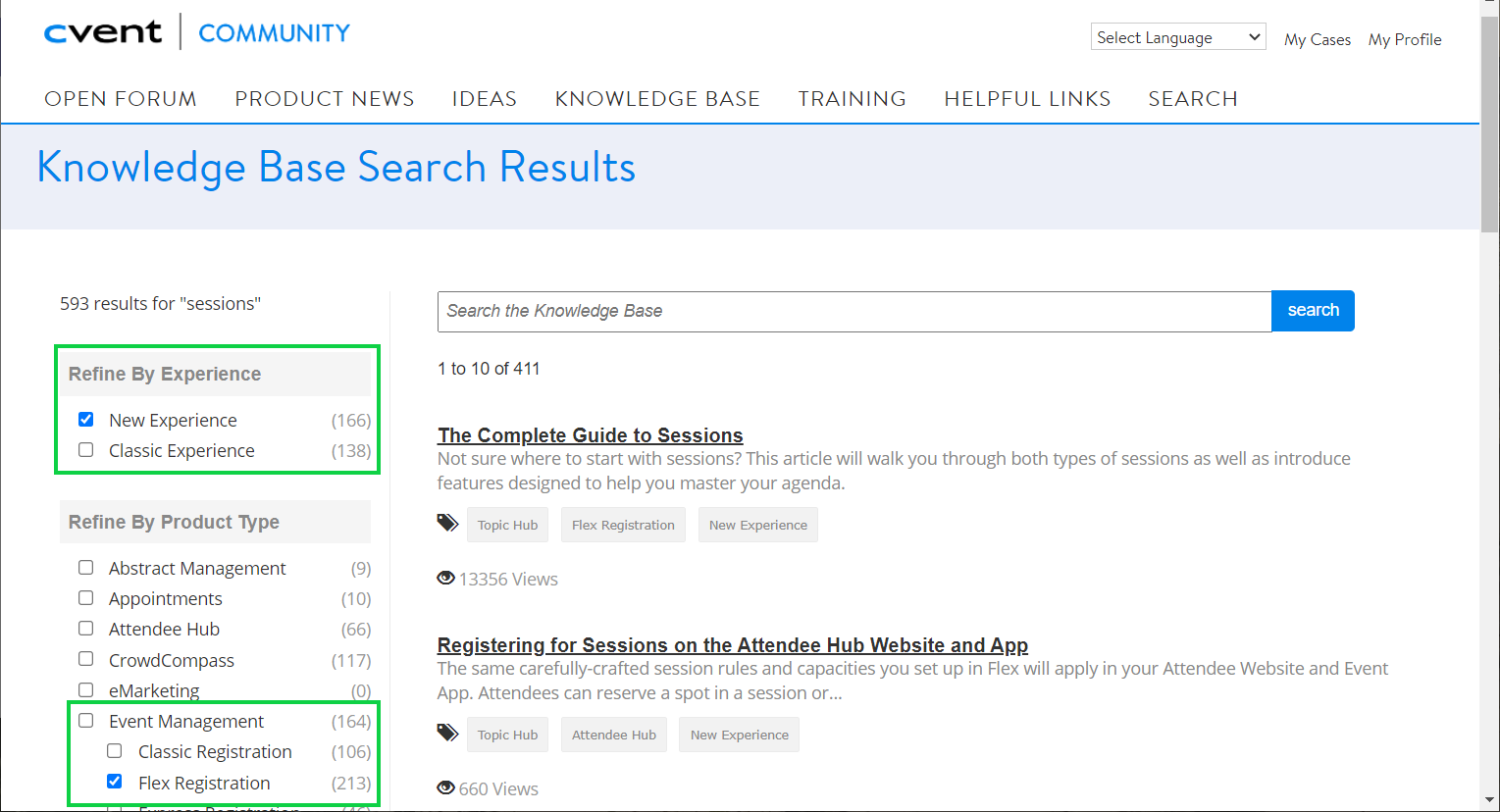The image size is (1500, 812).
Task: Click the Flex Registration tag
Action: [623, 525]
